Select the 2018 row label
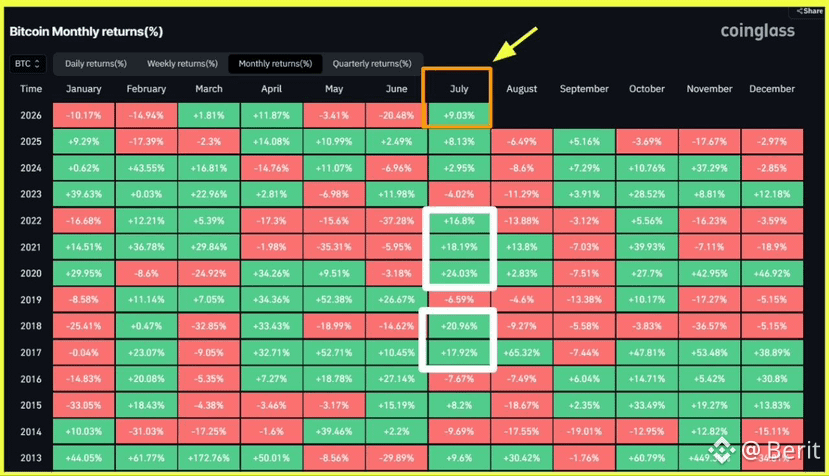Screen dimensions: 829x476 [x=31, y=326]
